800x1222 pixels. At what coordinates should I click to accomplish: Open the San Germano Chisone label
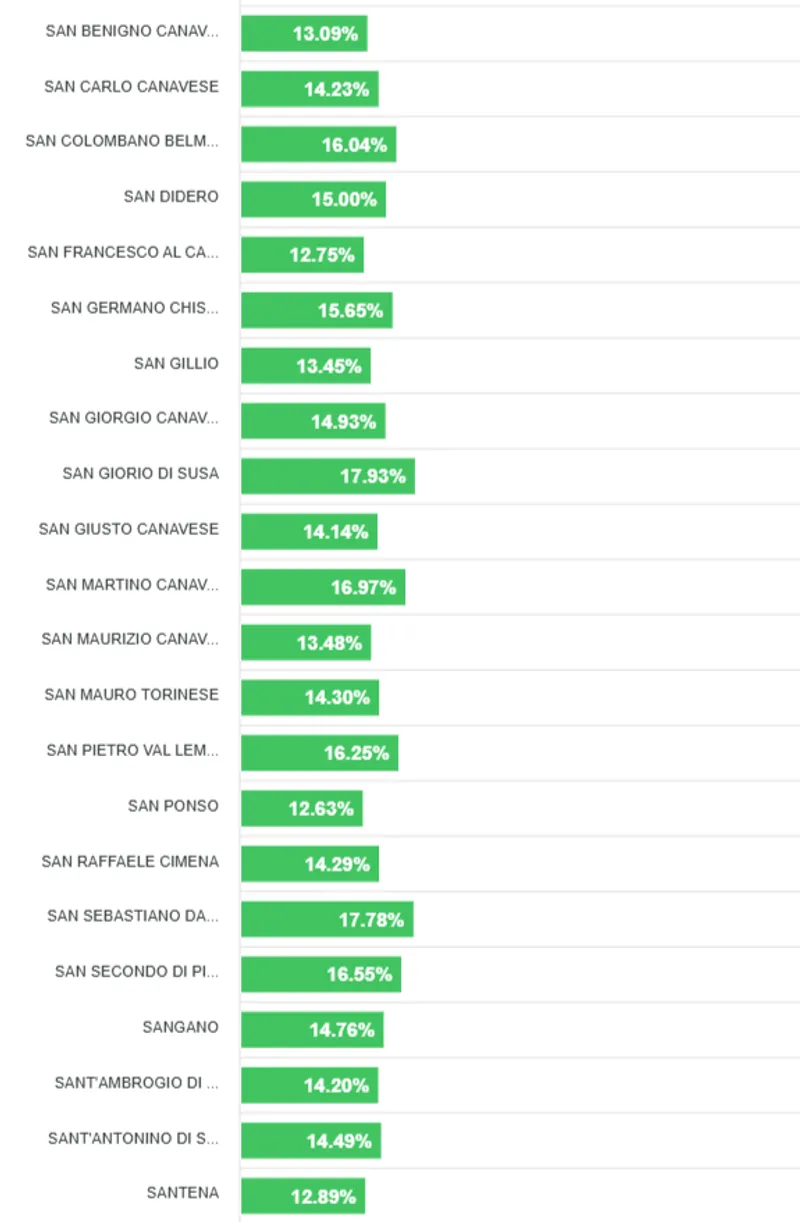coord(134,308)
